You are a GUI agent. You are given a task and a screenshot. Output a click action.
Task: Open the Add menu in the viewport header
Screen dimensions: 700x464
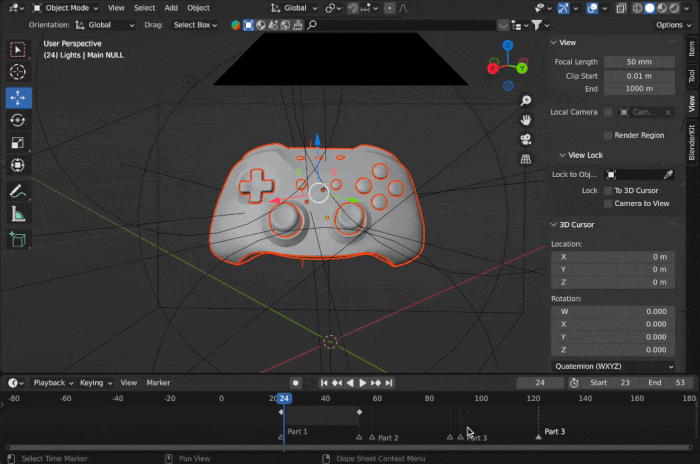tap(171, 8)
